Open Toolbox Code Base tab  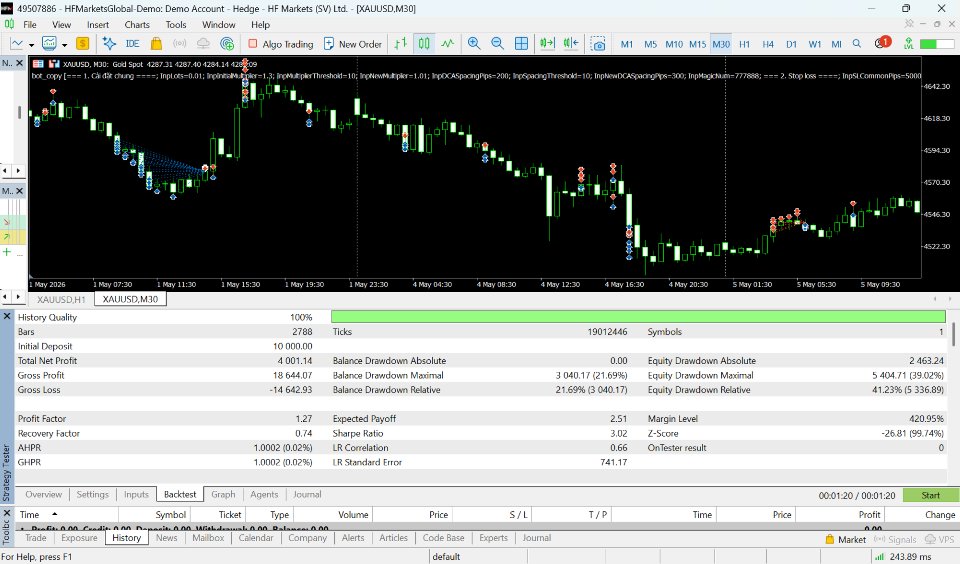point(443,538)
